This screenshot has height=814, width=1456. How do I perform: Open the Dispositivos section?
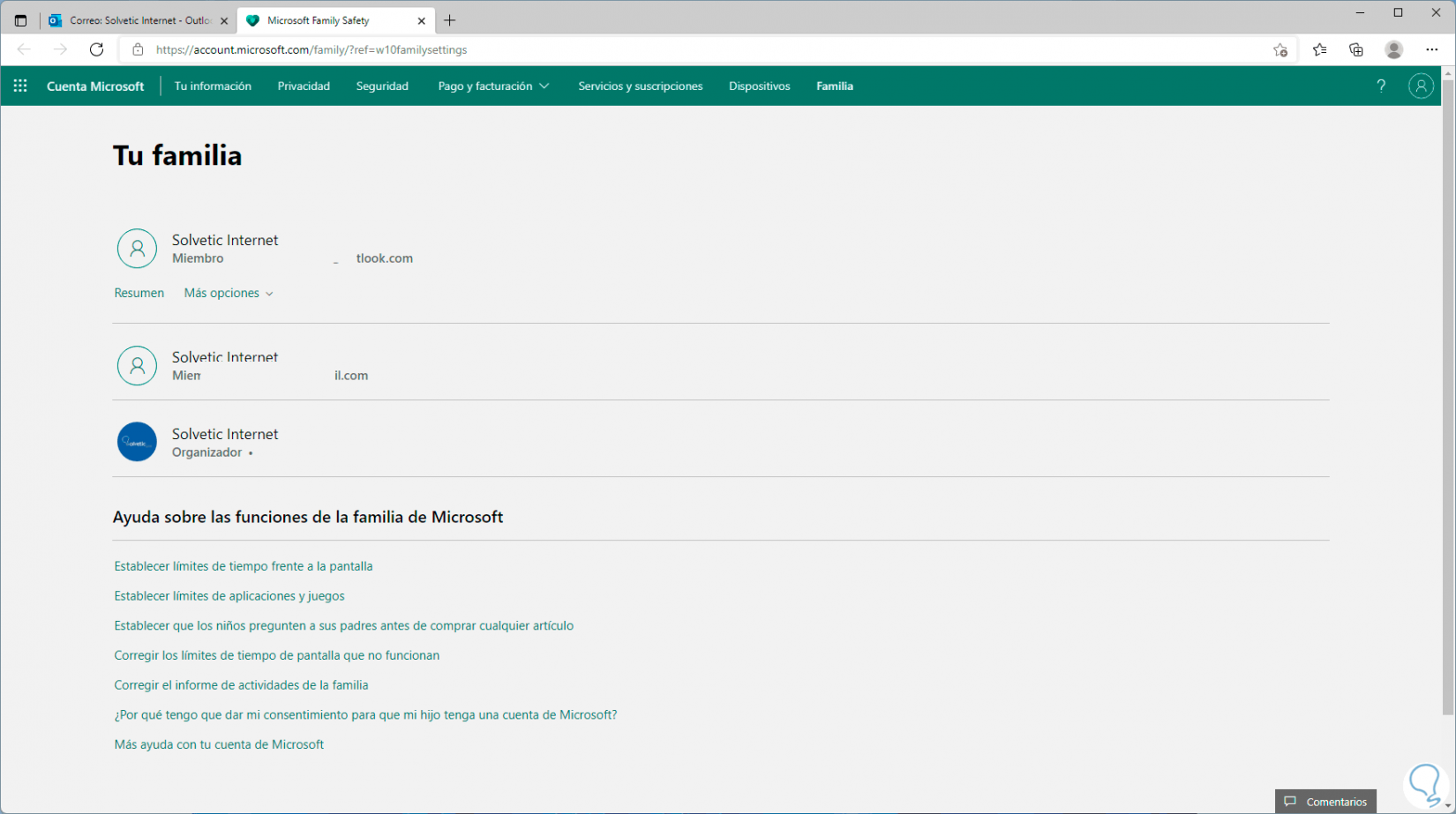(760, 86)
